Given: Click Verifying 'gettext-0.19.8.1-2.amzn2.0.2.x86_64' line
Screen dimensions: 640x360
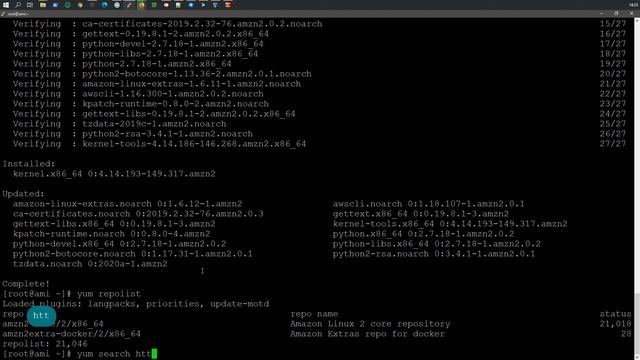Looking at the screenshot, I should [x=141, y=34].
